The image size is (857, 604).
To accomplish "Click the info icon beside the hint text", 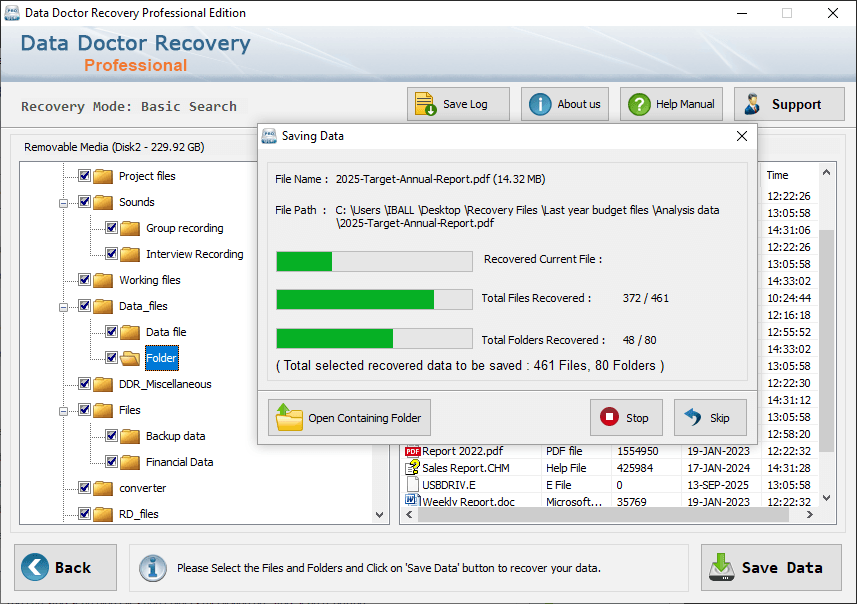I will pyautogui.click(x=152, y=568).
